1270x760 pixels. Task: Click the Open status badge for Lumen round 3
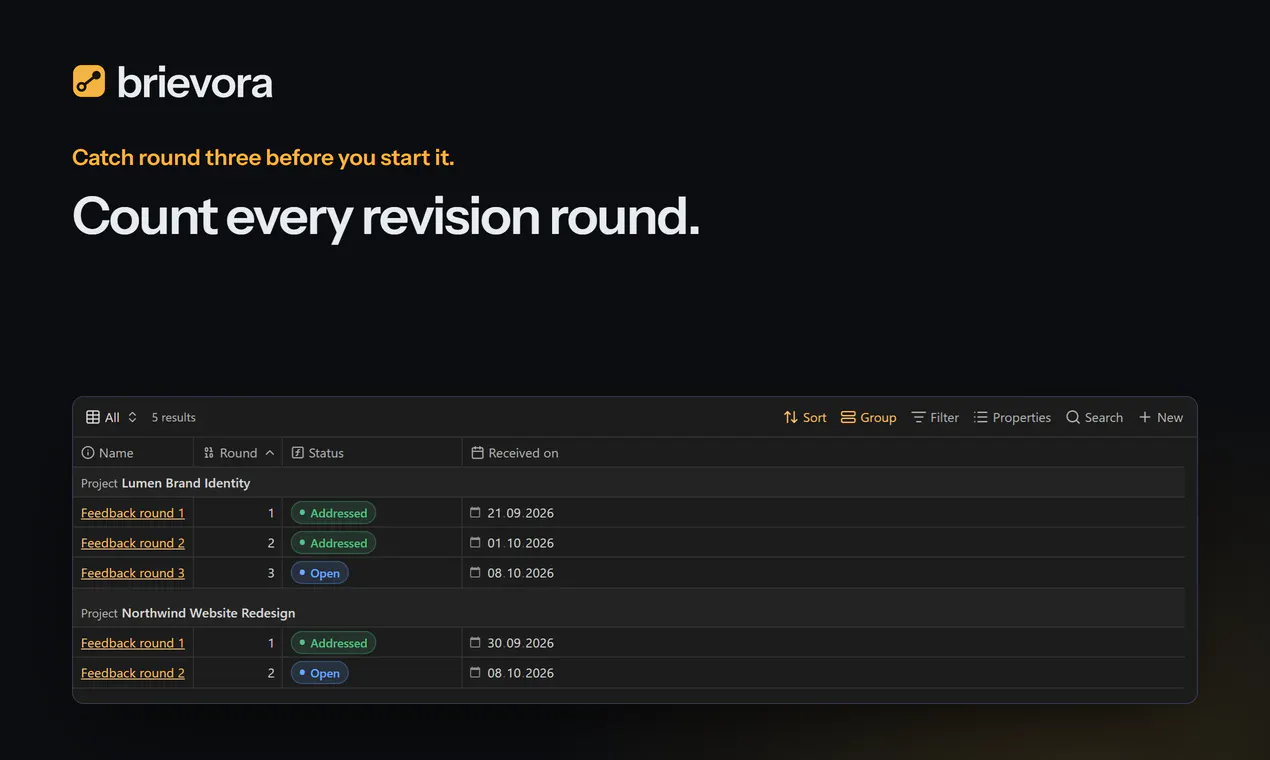[320, 573]
